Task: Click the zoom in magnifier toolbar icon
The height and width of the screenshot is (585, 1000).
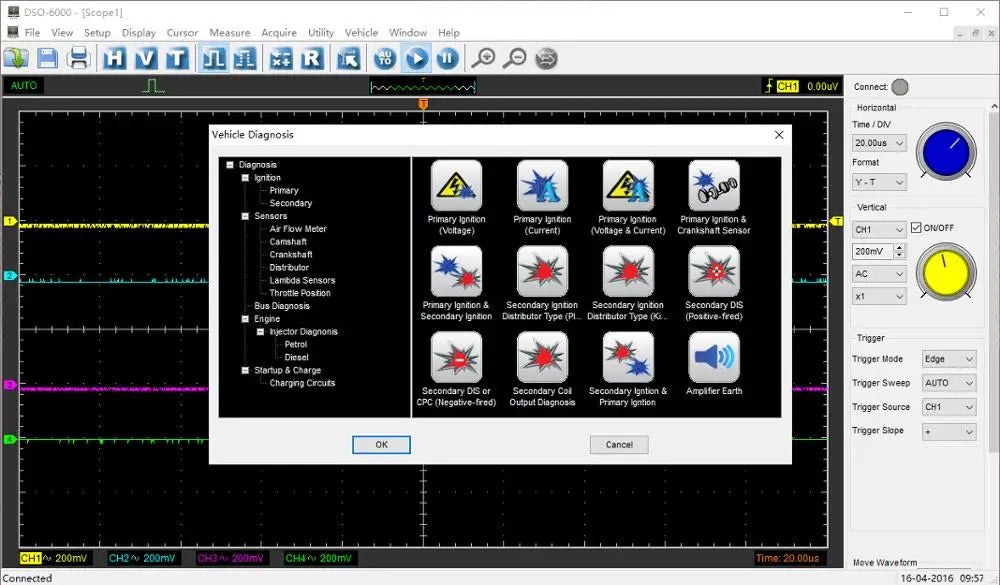Action: [483, 58]
